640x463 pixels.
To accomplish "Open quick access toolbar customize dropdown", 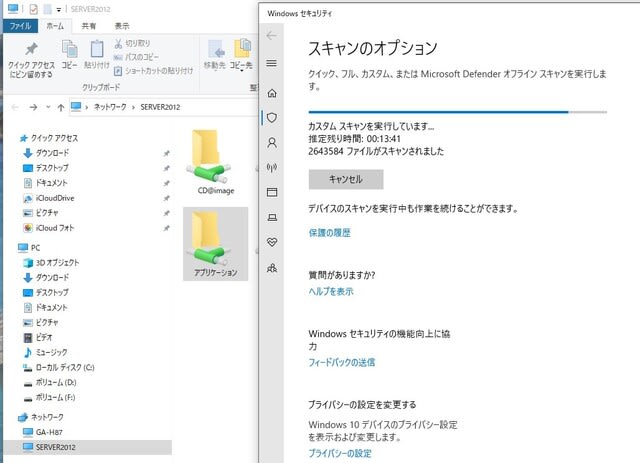I will pyautogui.click(x=59, y=9).
